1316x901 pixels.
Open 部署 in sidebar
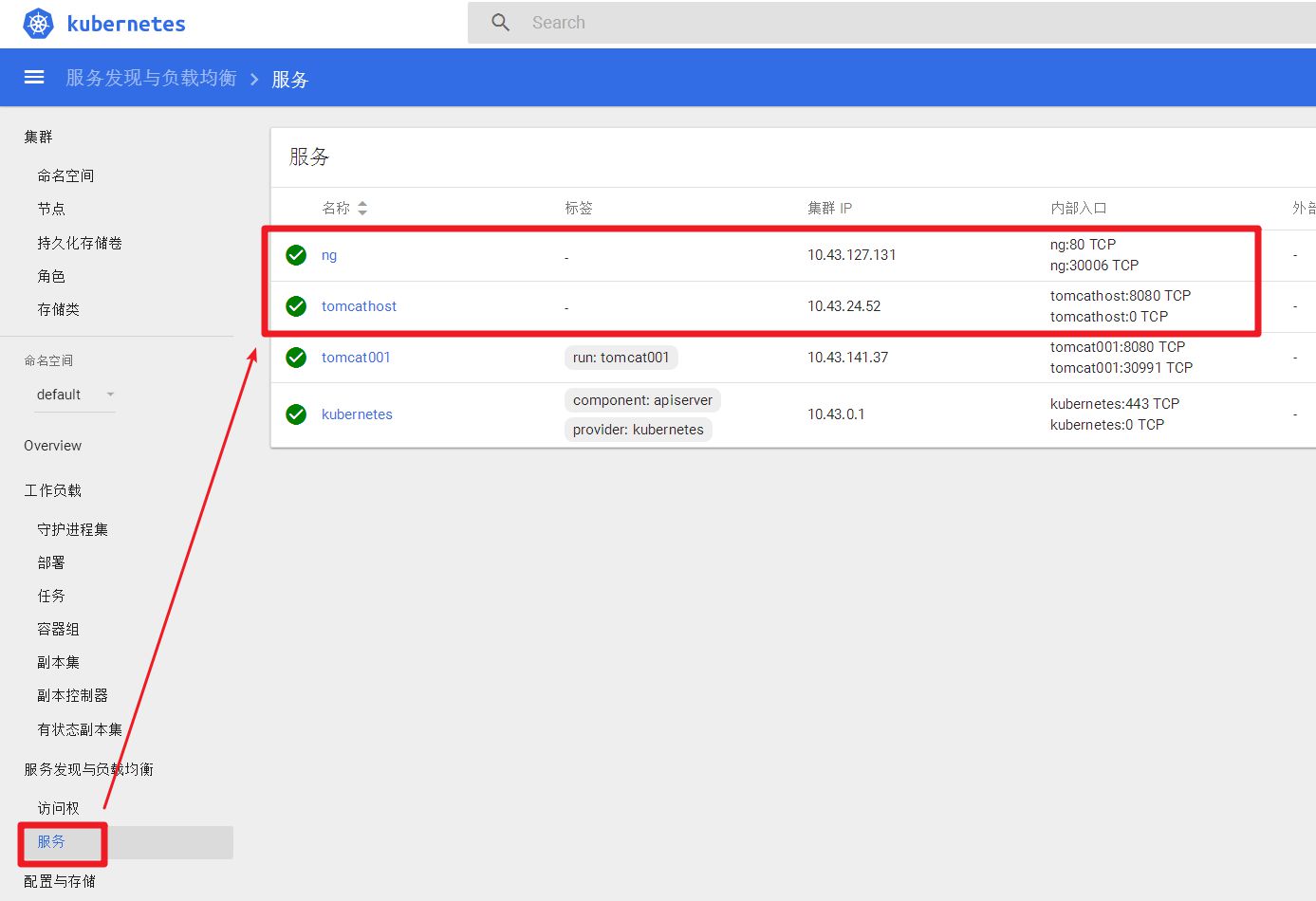[51, 562]
